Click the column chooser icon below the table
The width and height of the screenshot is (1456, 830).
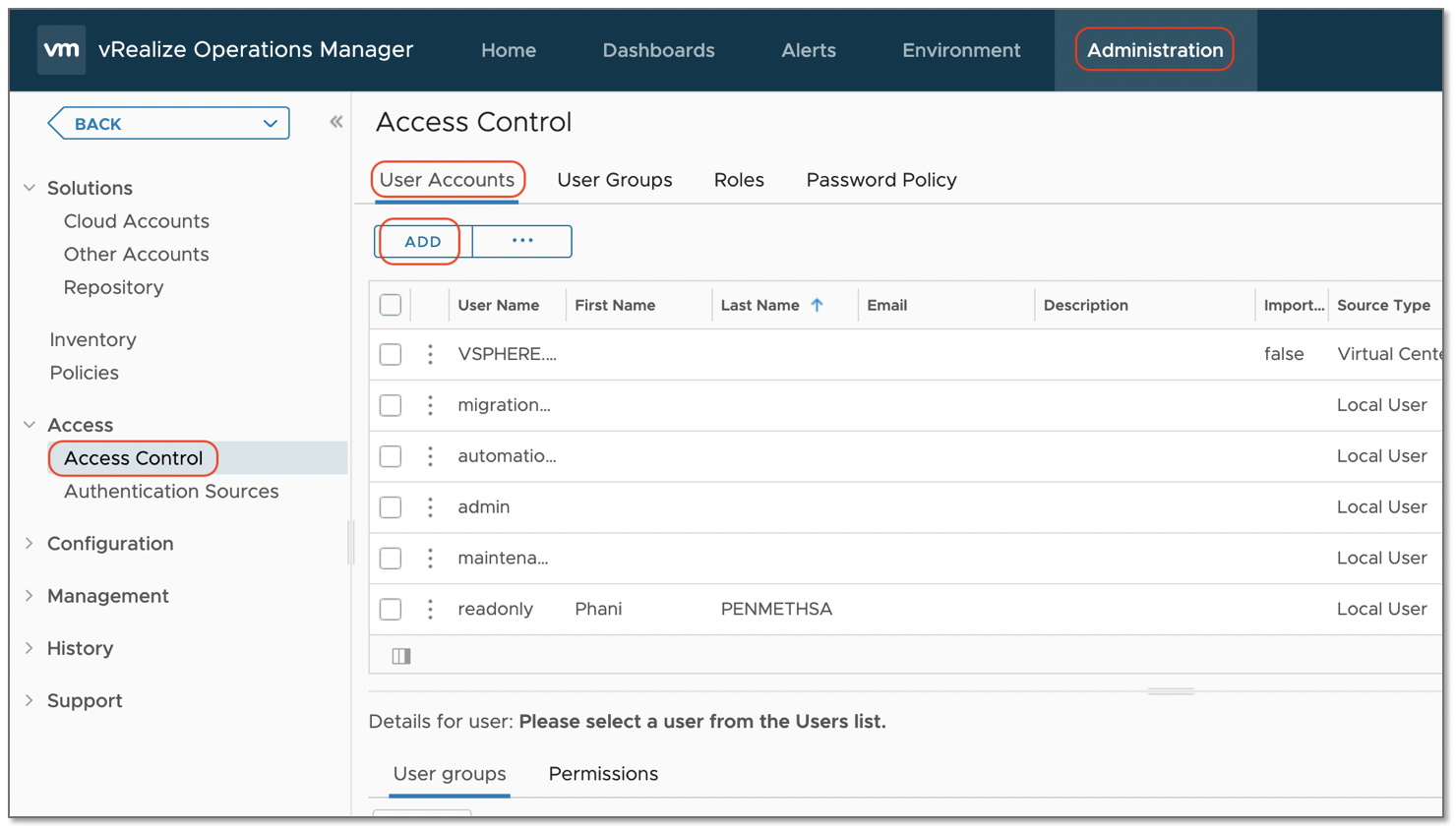coord(401,656)
